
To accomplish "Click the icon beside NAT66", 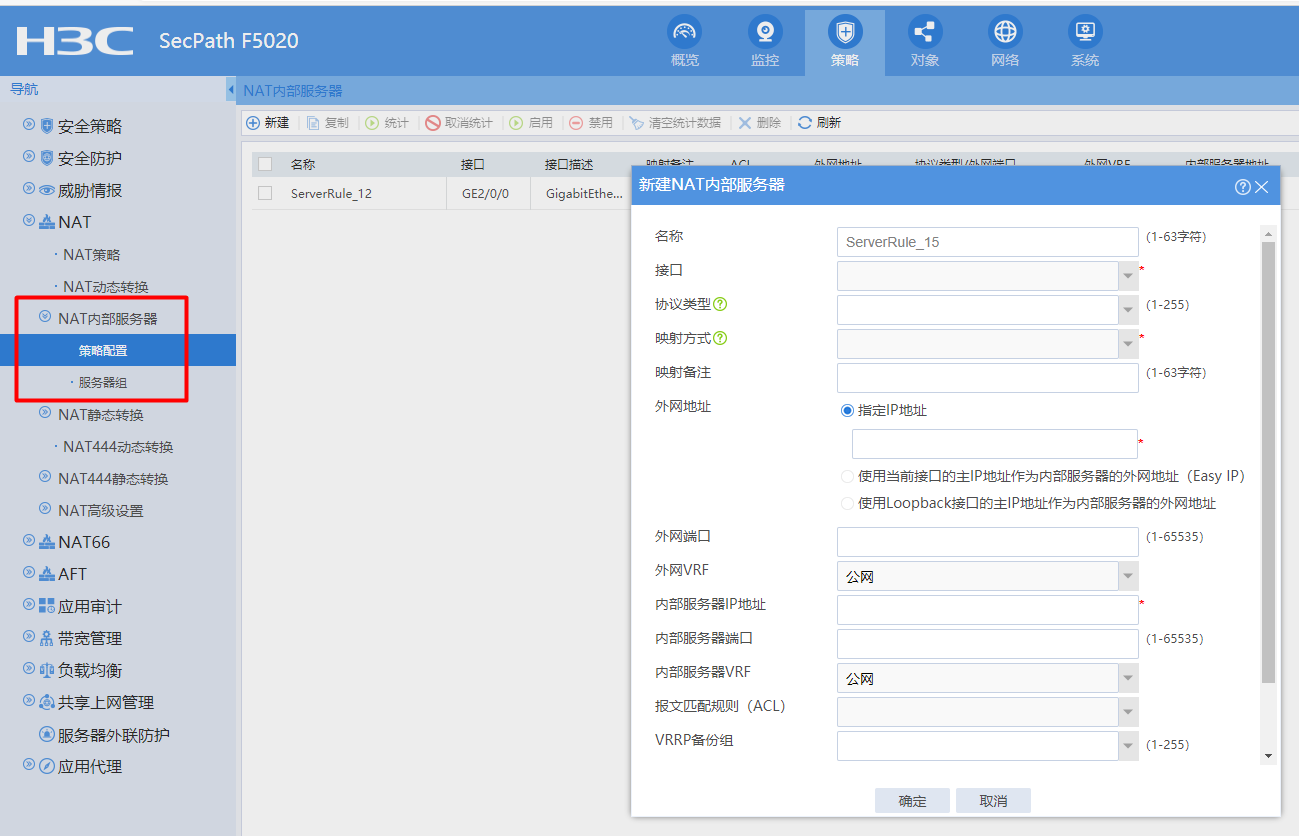I will (46, 542).
